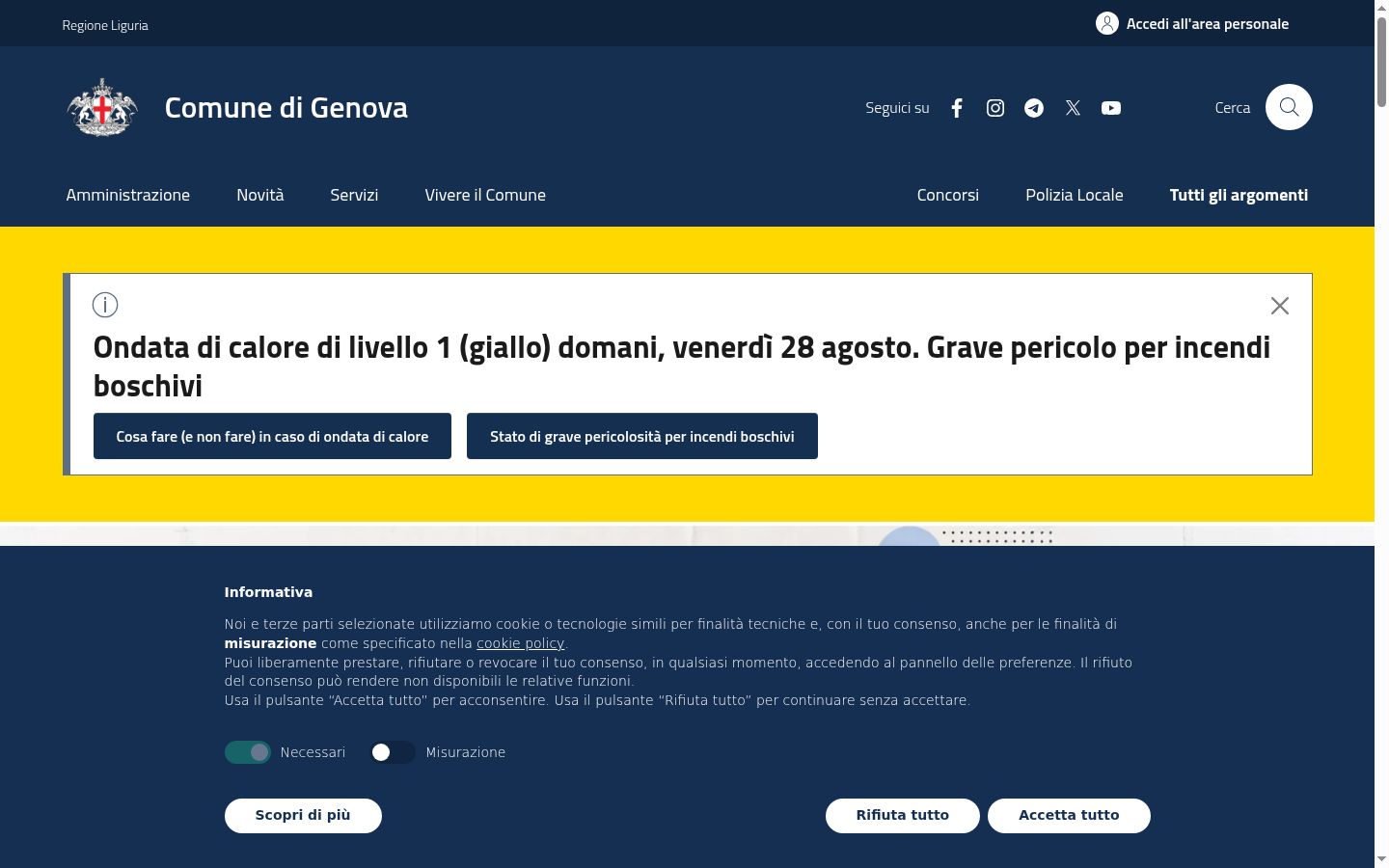Click the user avatar icon for area personale
This screenshot has height=868, width=1389.
pos(1107,23)
